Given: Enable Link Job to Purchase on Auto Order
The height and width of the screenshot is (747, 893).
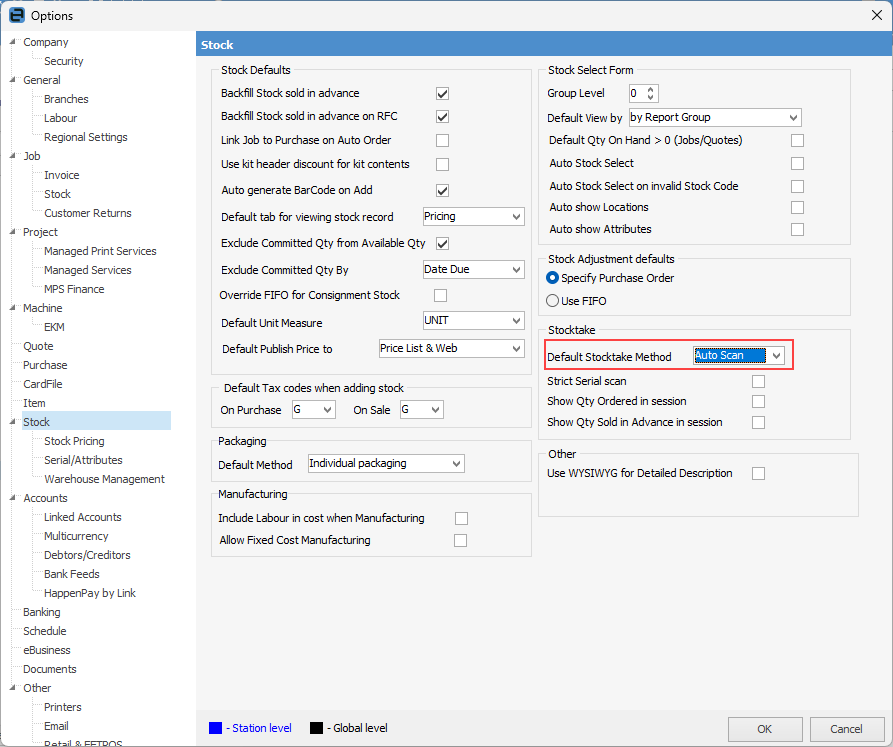Looking at the screenshot, I should pyautogui.click(x=442, y=140).
